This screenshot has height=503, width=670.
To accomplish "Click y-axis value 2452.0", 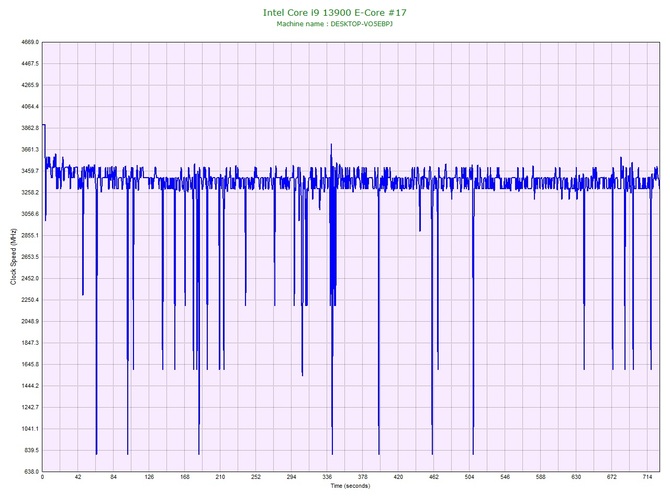I will click(x=30, y=278).
